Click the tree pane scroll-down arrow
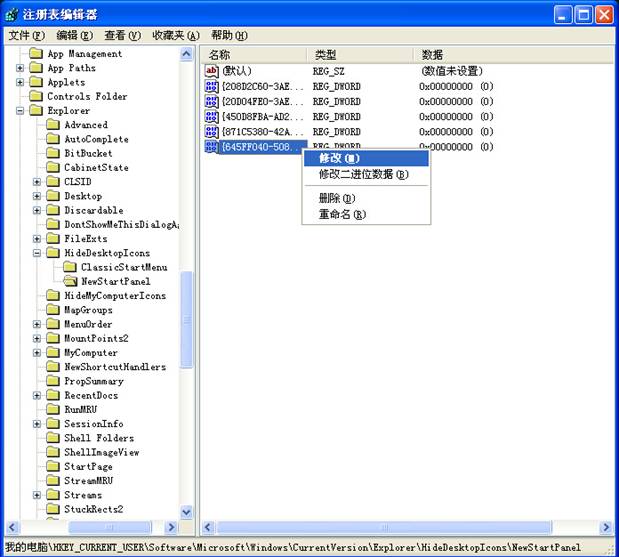The width and height of the screenshot is (619, 557). click(x=186, y=512)
